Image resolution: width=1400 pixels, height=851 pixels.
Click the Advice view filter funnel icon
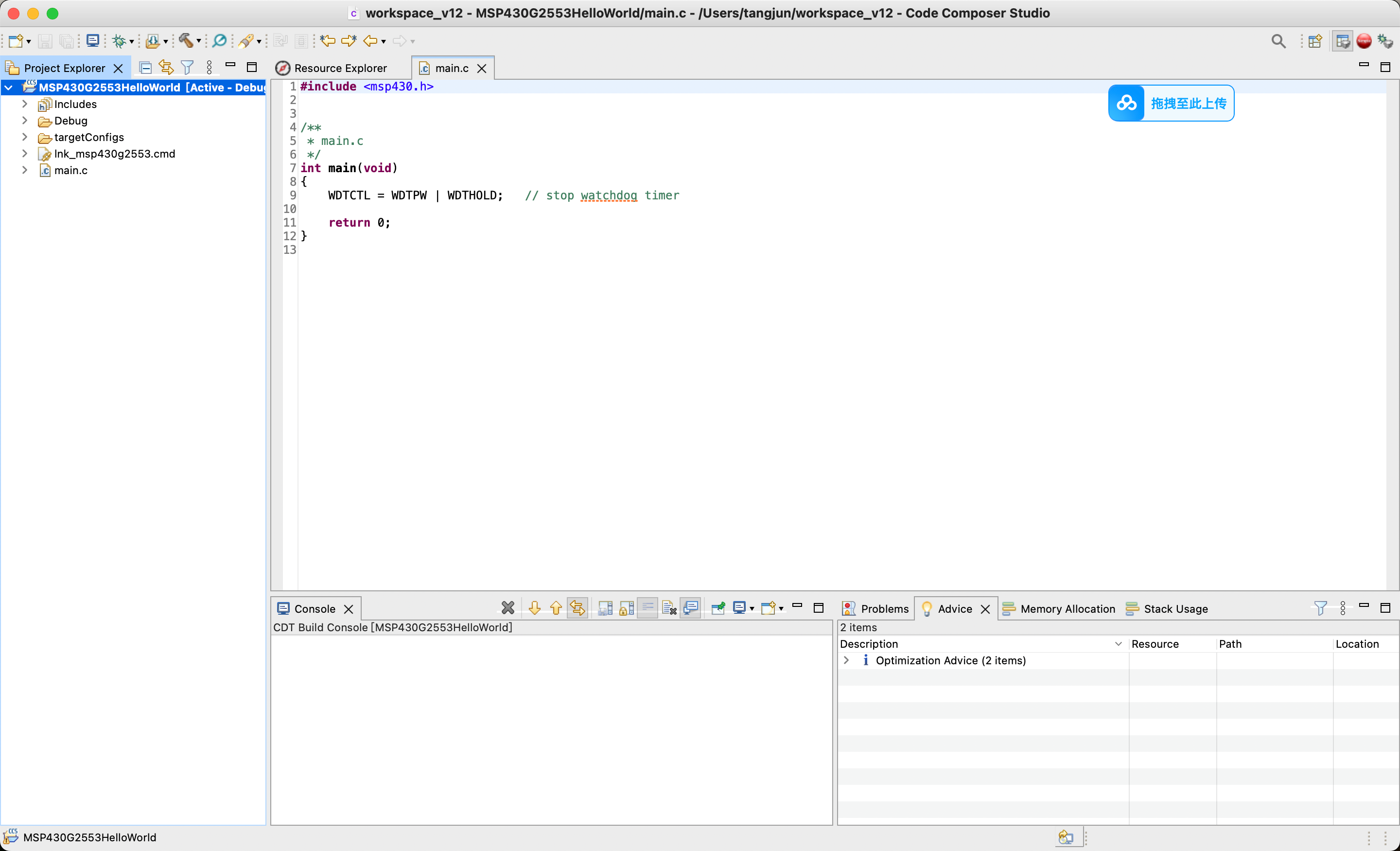[1320, 608]
